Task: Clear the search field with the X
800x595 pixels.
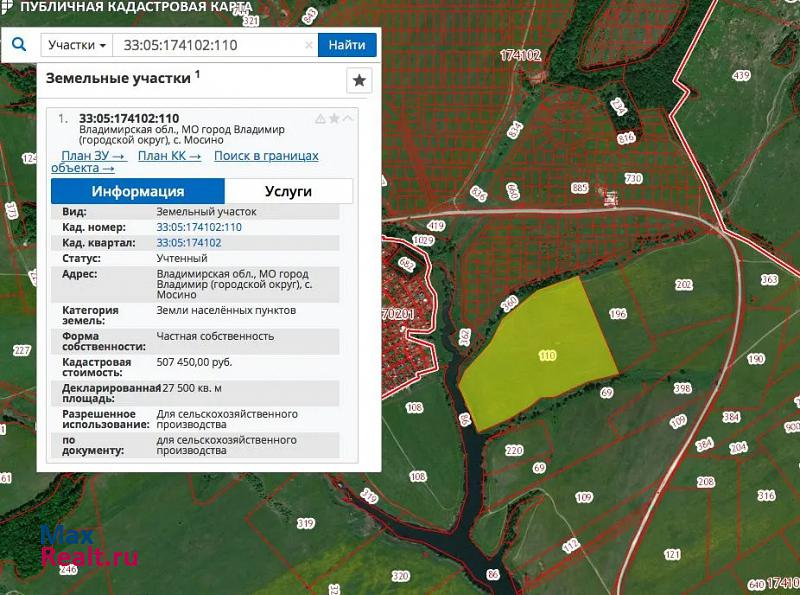Action: click(308, 45)
